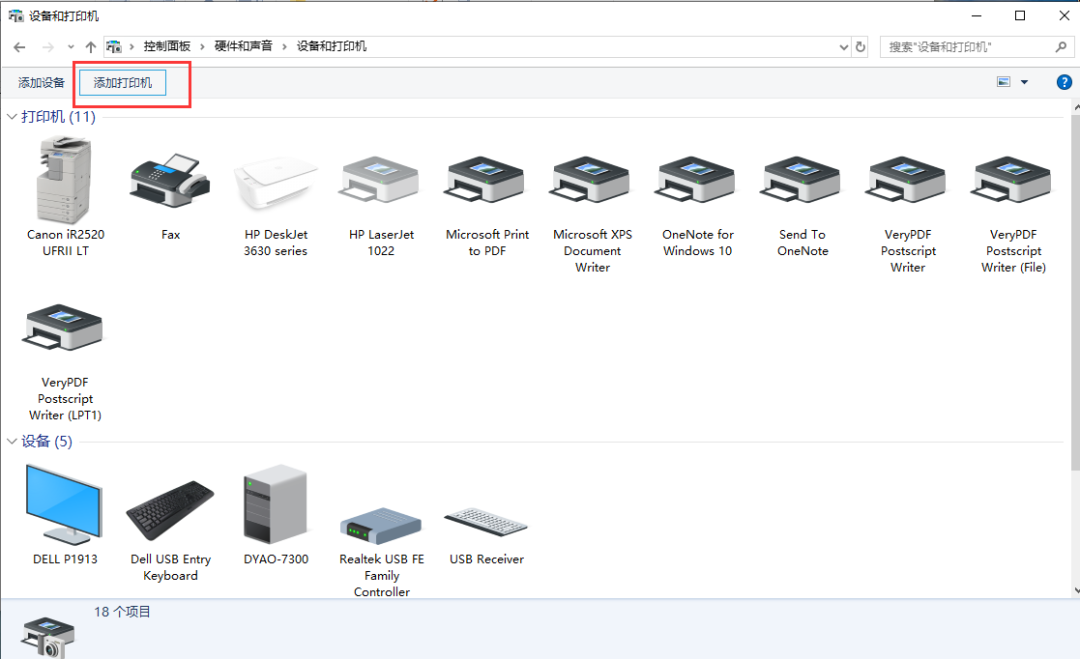Select the Microsoft Print to PDF printer
Viewport: 1080px width, 659px height.
click(x=486, y=180)
